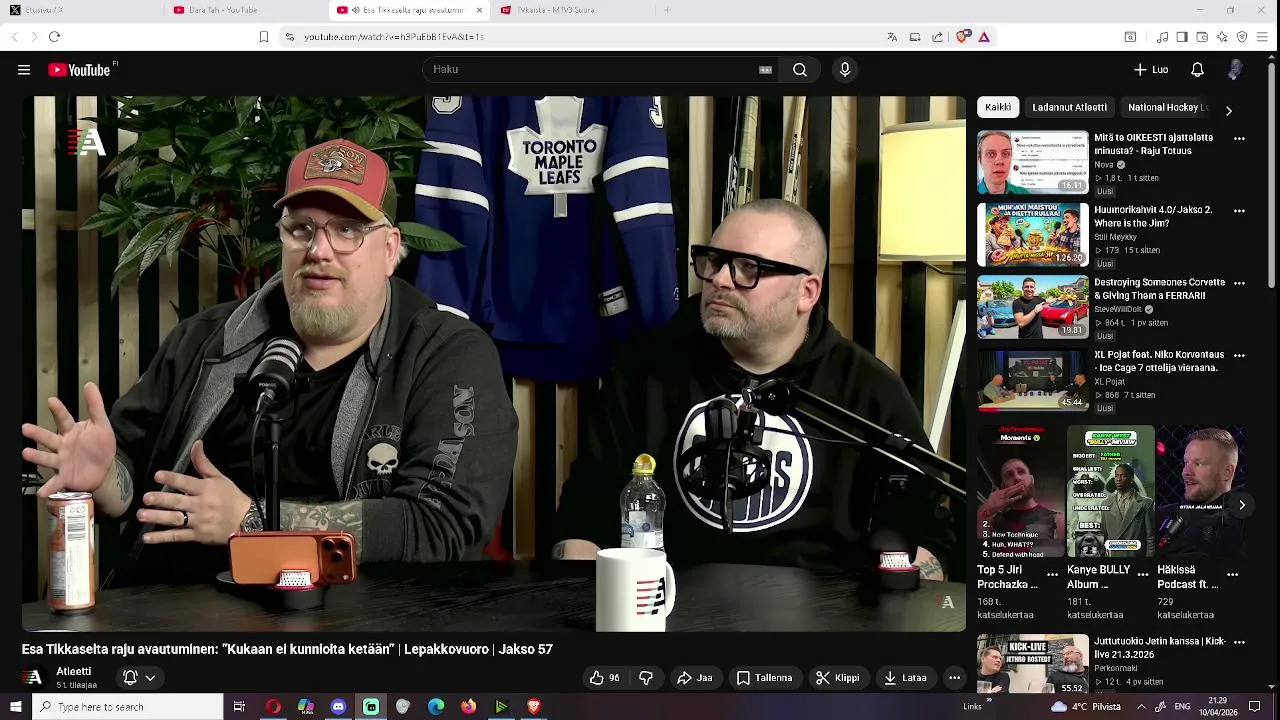Open options for Destroying Someone's Corvette video
This screenshot has height=720, width=1280.
(x=1239, y=283)
